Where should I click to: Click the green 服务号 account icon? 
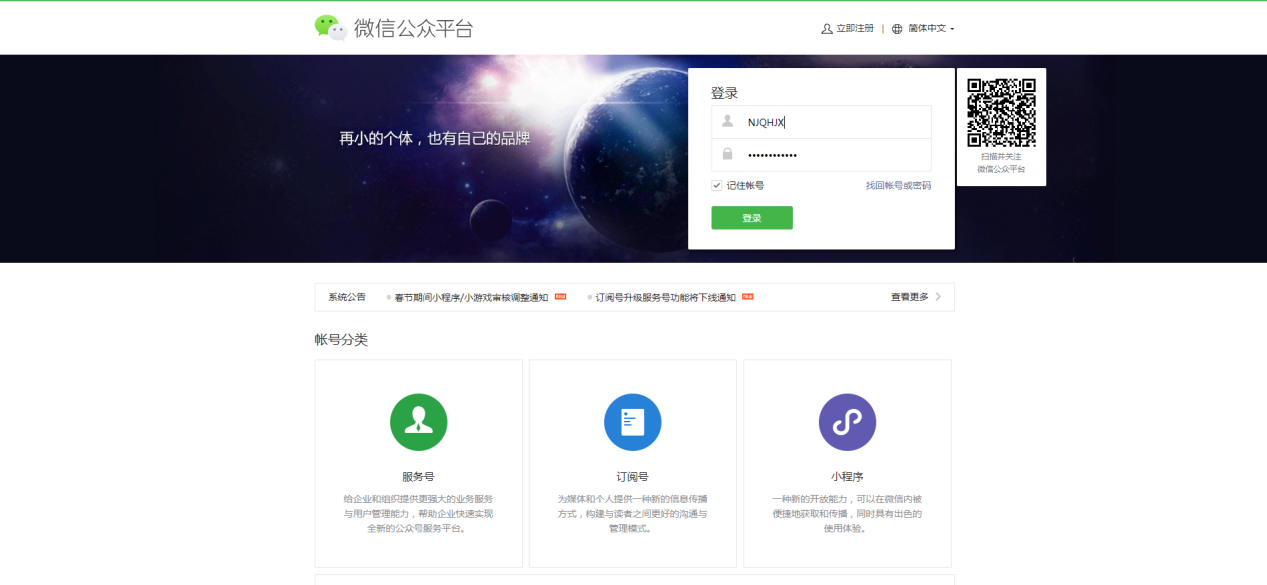(418, 422)
